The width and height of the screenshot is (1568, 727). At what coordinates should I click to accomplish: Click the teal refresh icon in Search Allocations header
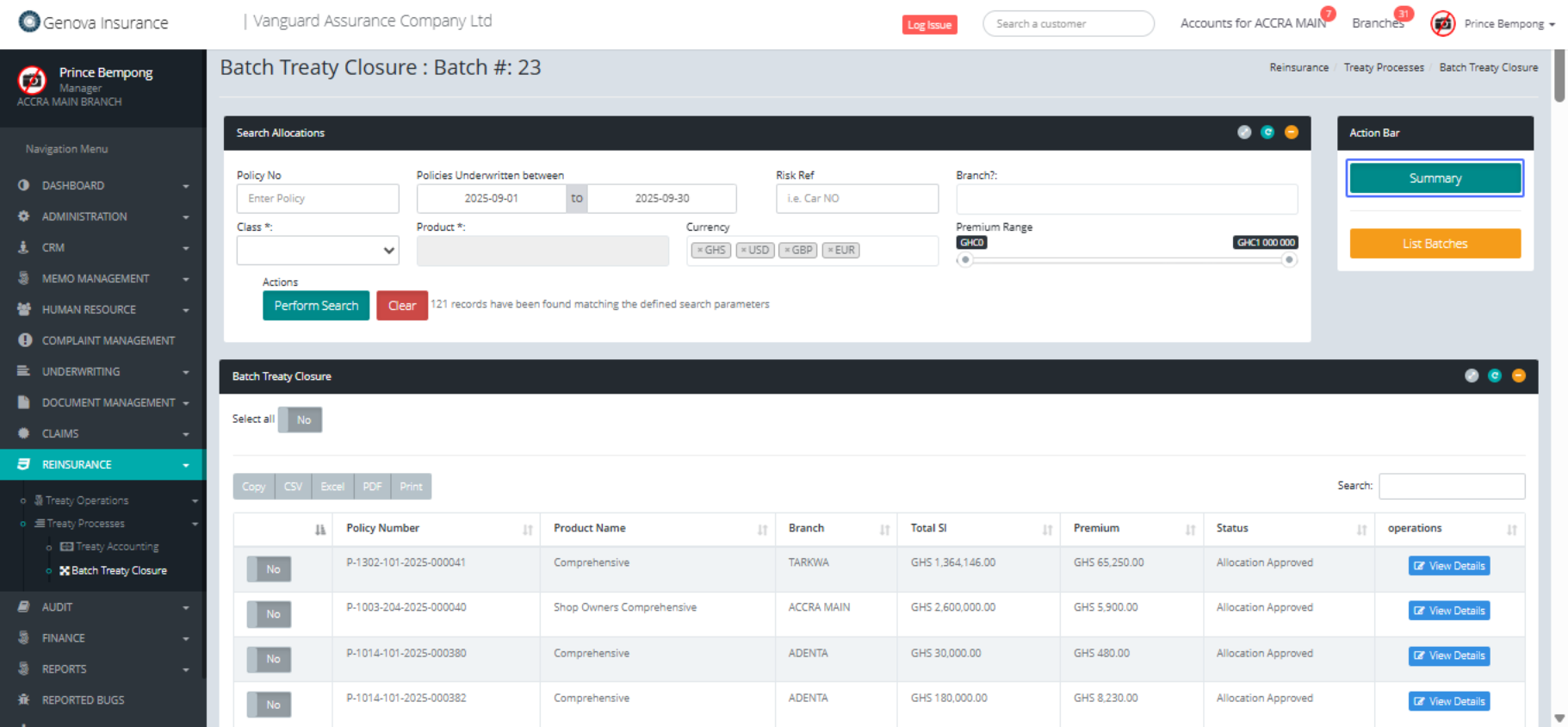(x=1267, y=132)
